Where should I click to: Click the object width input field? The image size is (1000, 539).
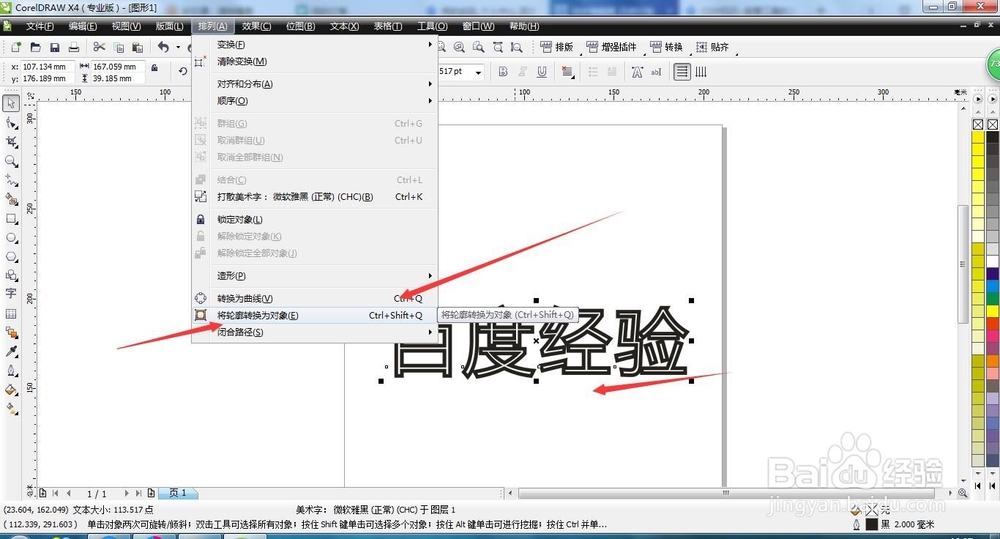[x=118, y=66]
